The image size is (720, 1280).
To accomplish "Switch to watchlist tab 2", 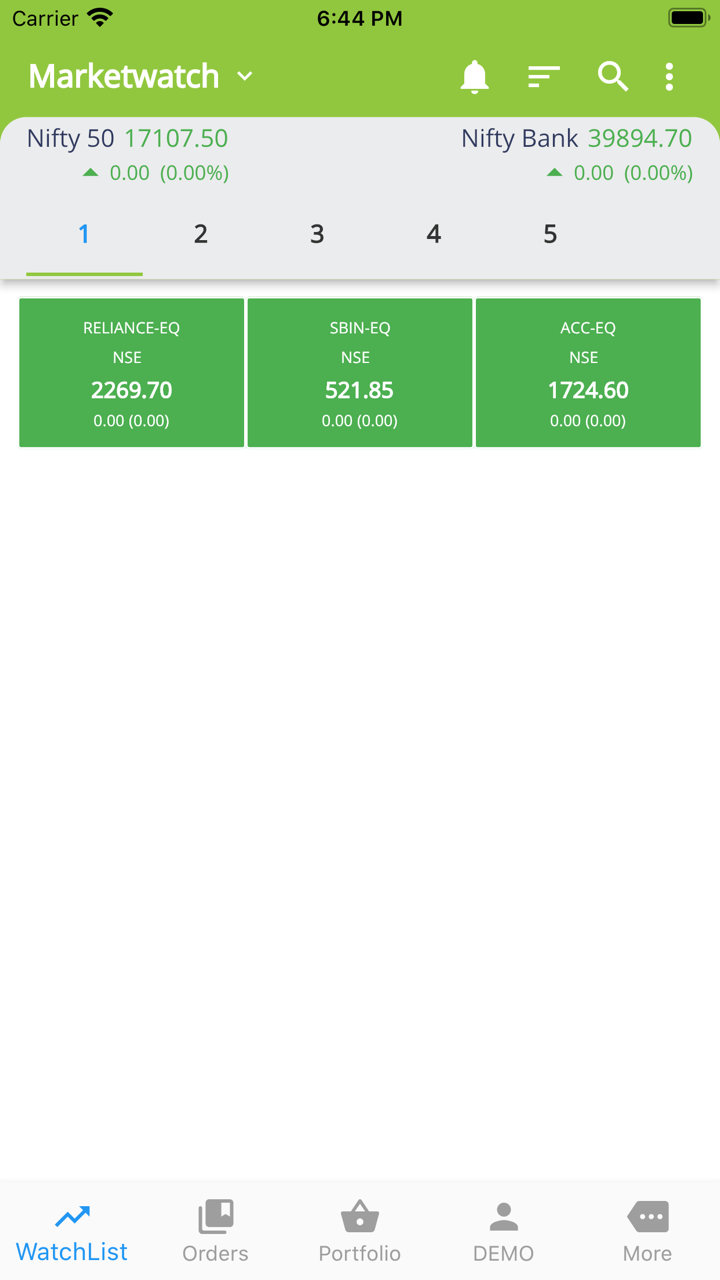I will [200, 234].
